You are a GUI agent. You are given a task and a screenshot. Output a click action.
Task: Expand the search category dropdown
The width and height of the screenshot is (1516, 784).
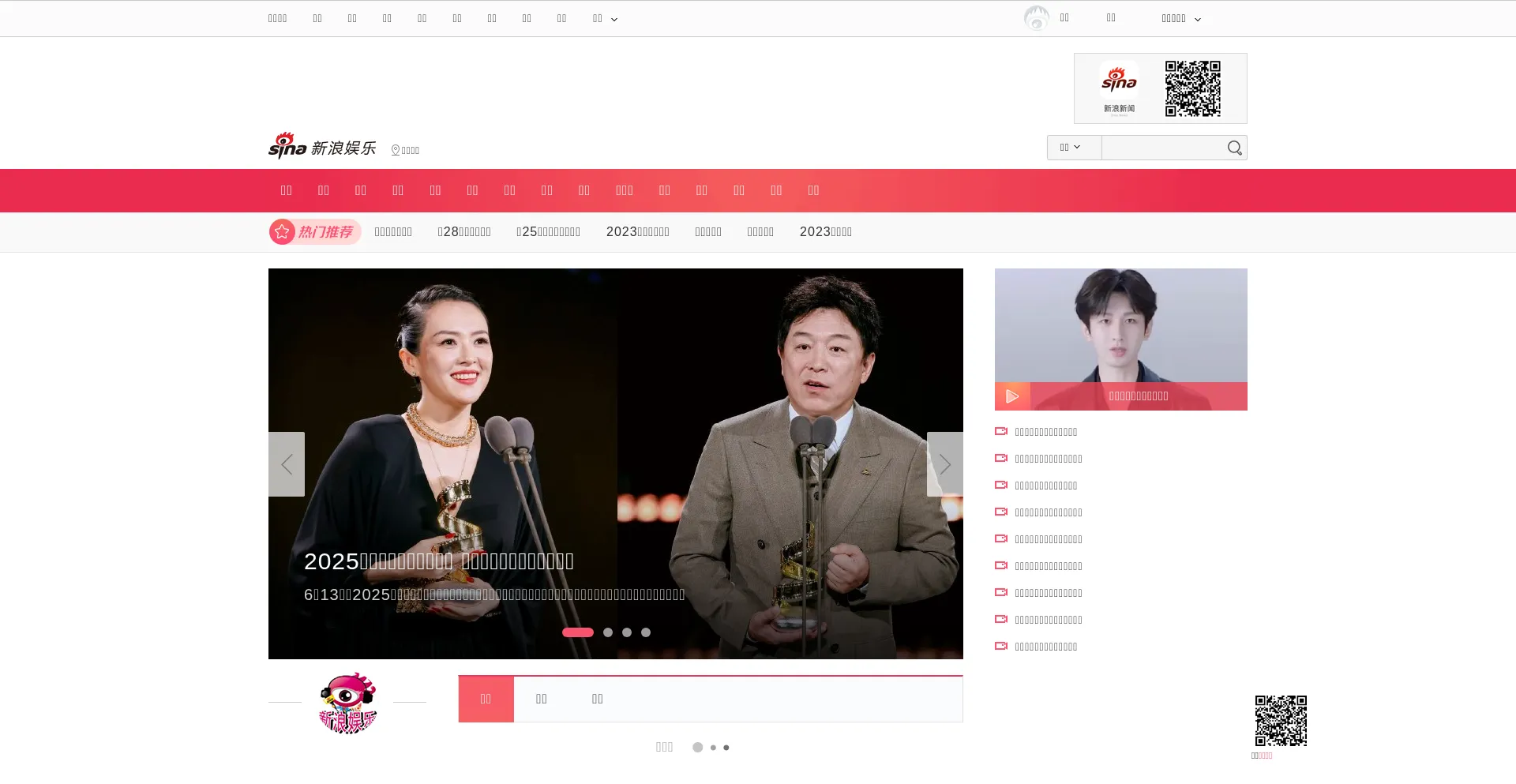[x=1073, y=148]
